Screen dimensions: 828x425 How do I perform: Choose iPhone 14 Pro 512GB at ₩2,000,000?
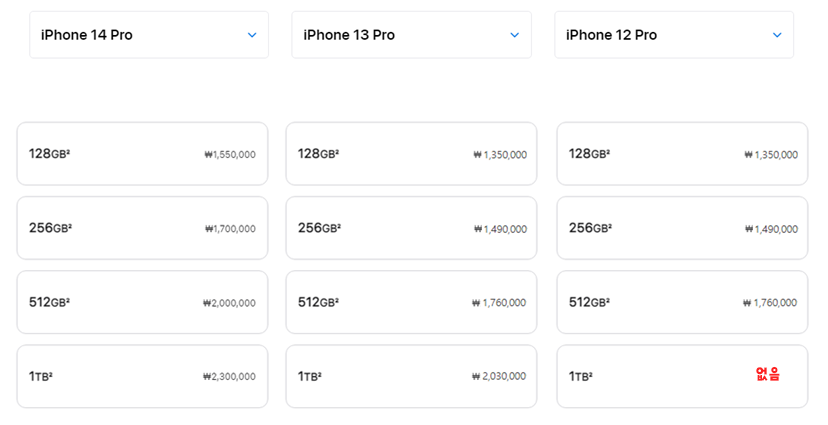click(x=143, y=302)
